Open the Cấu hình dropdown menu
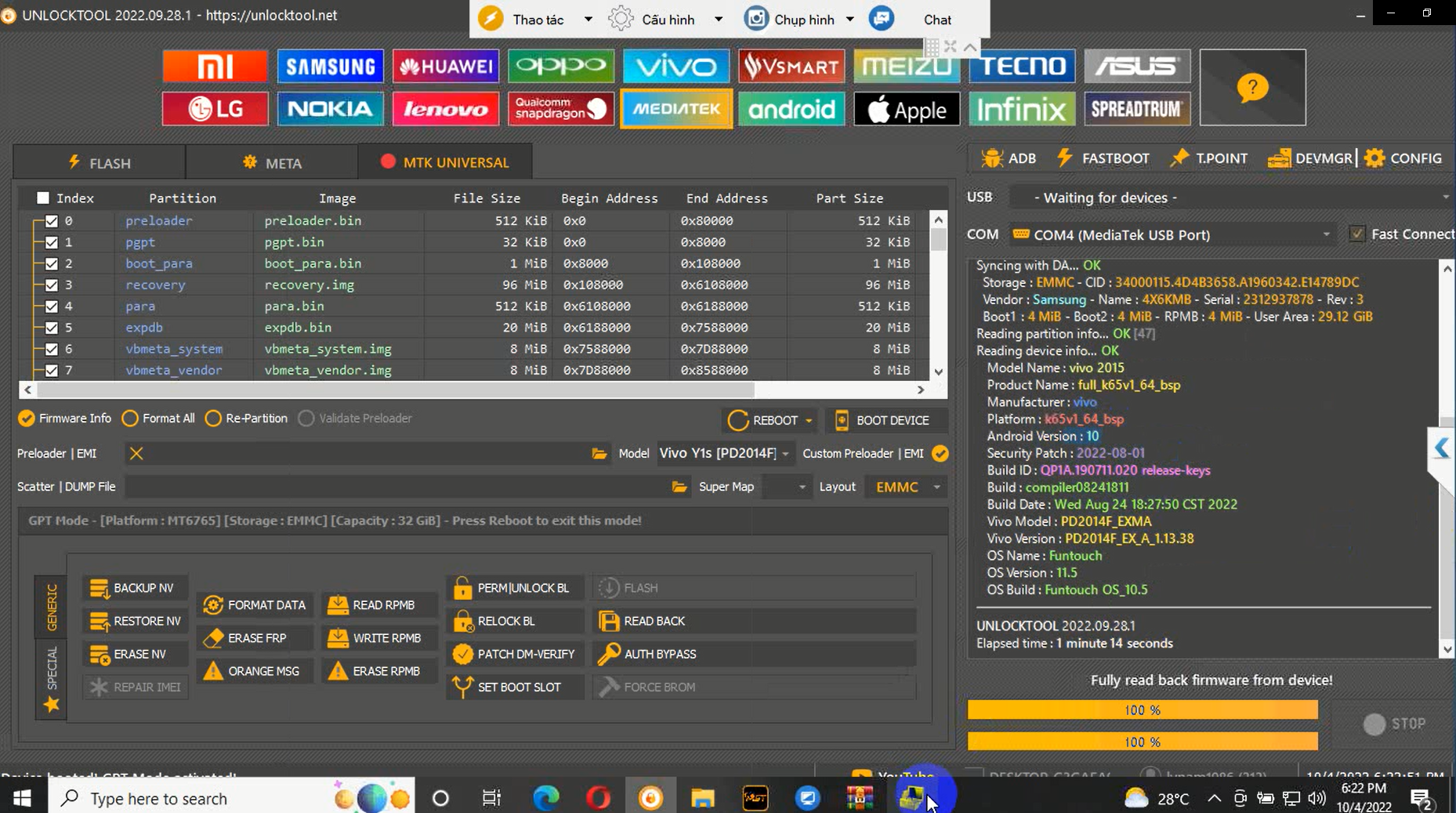The image size is (1456, 813). coord(719,20)
